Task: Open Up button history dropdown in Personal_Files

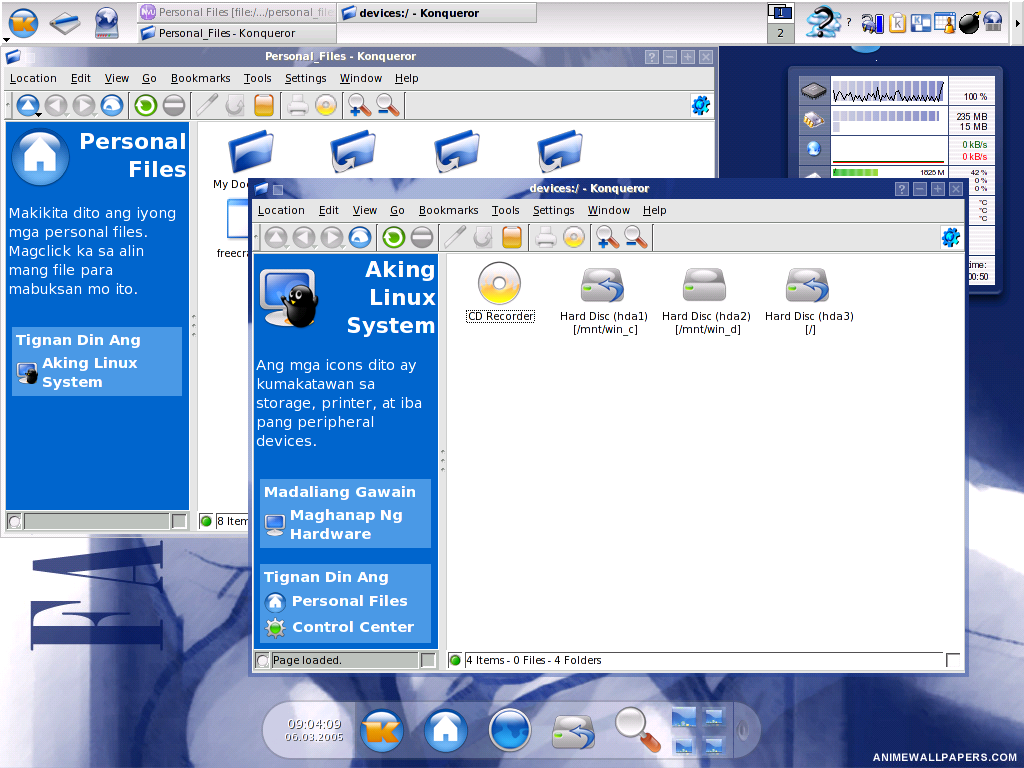Action: 39,116
